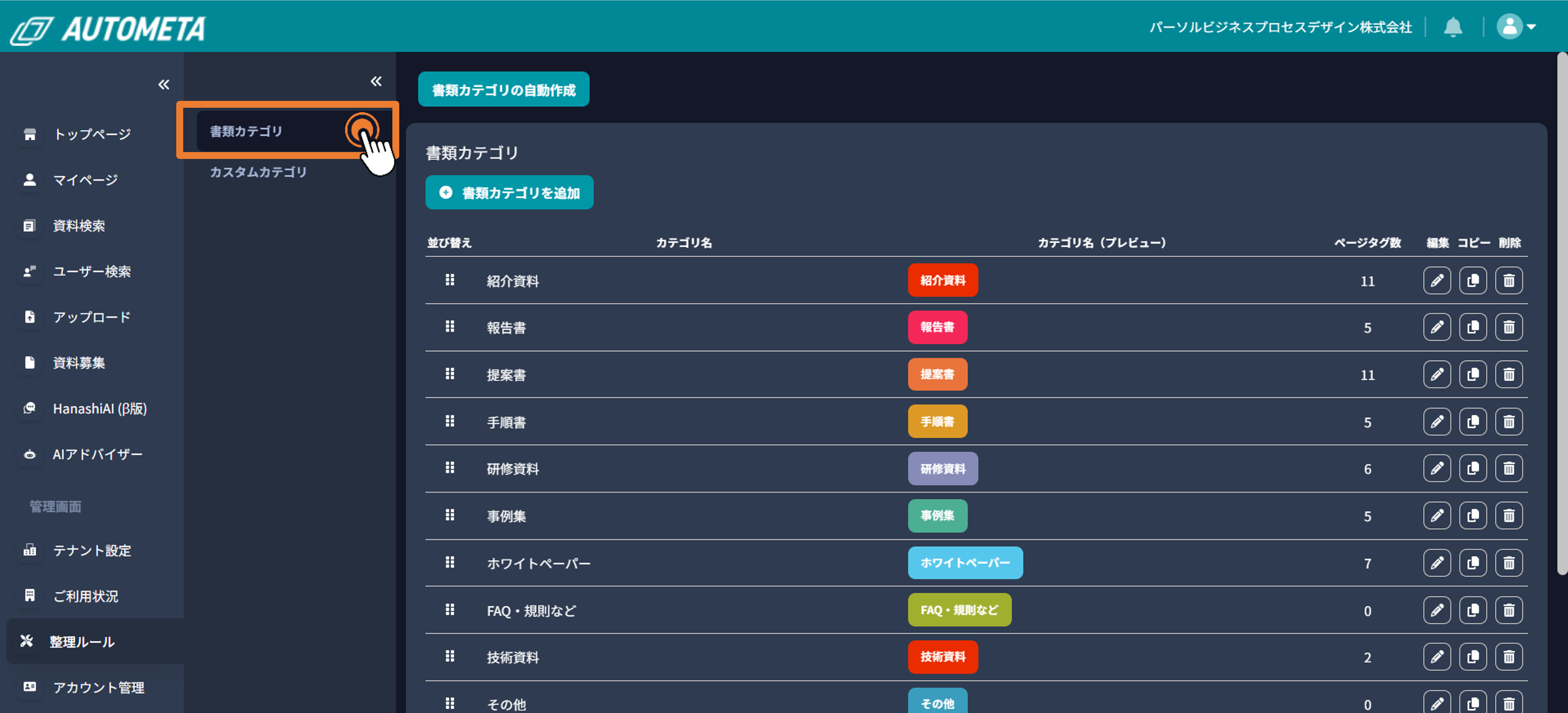Edit the 提案書 category
This screenshot has width=1568, height=713.
[1437, 374]
